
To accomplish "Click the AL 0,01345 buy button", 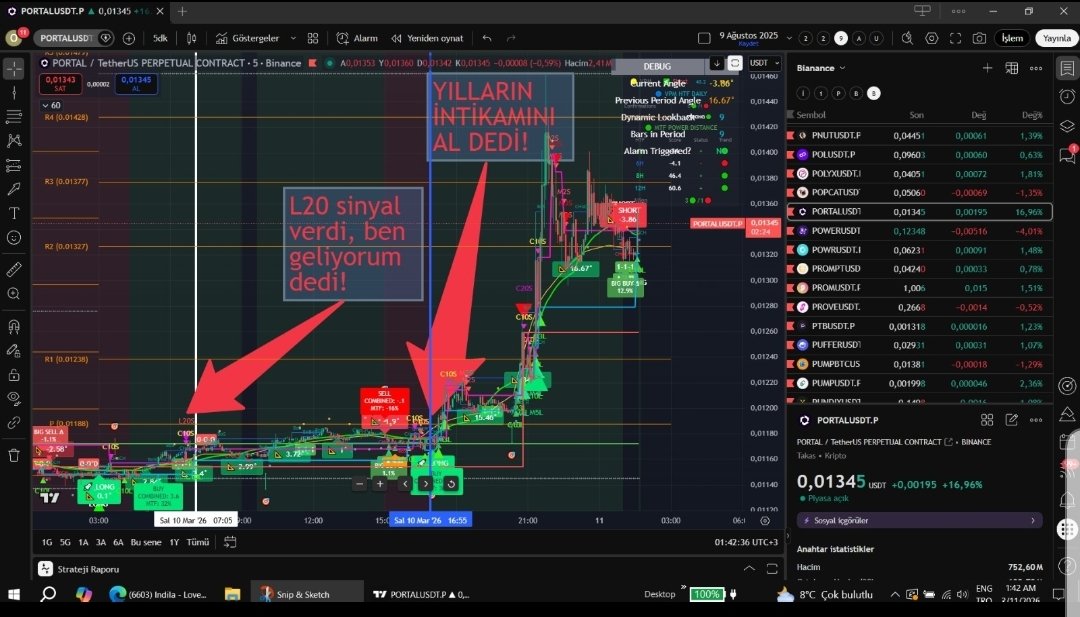I will pos(136,84).
